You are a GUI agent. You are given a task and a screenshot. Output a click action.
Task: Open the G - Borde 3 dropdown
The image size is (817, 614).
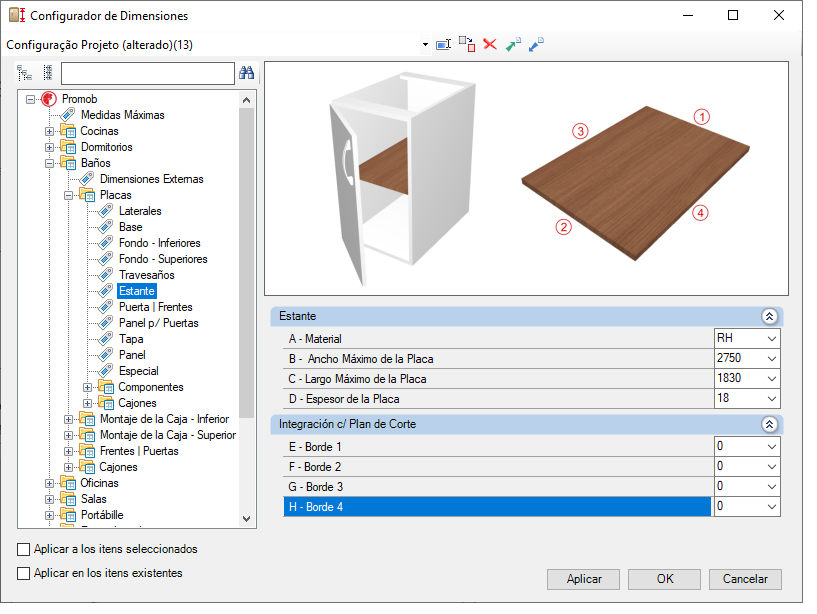click(x=772, y=487)
